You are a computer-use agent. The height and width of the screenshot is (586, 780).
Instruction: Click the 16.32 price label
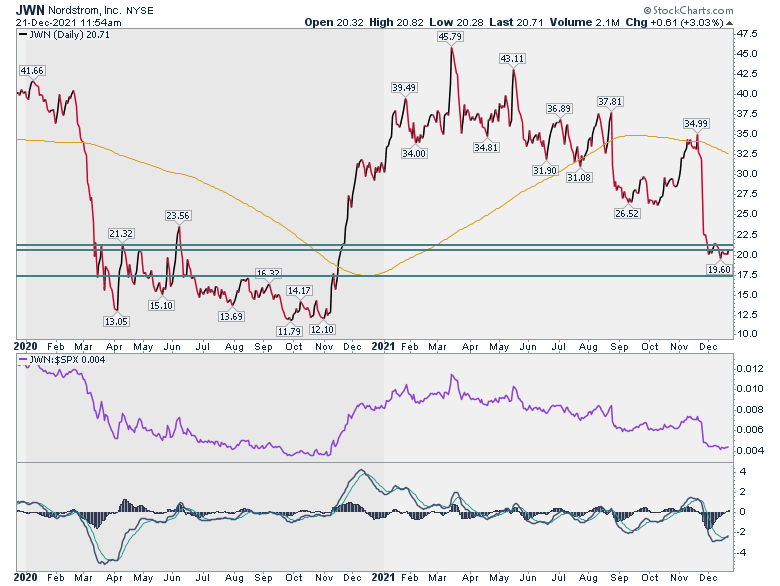(x=268, y=273)
